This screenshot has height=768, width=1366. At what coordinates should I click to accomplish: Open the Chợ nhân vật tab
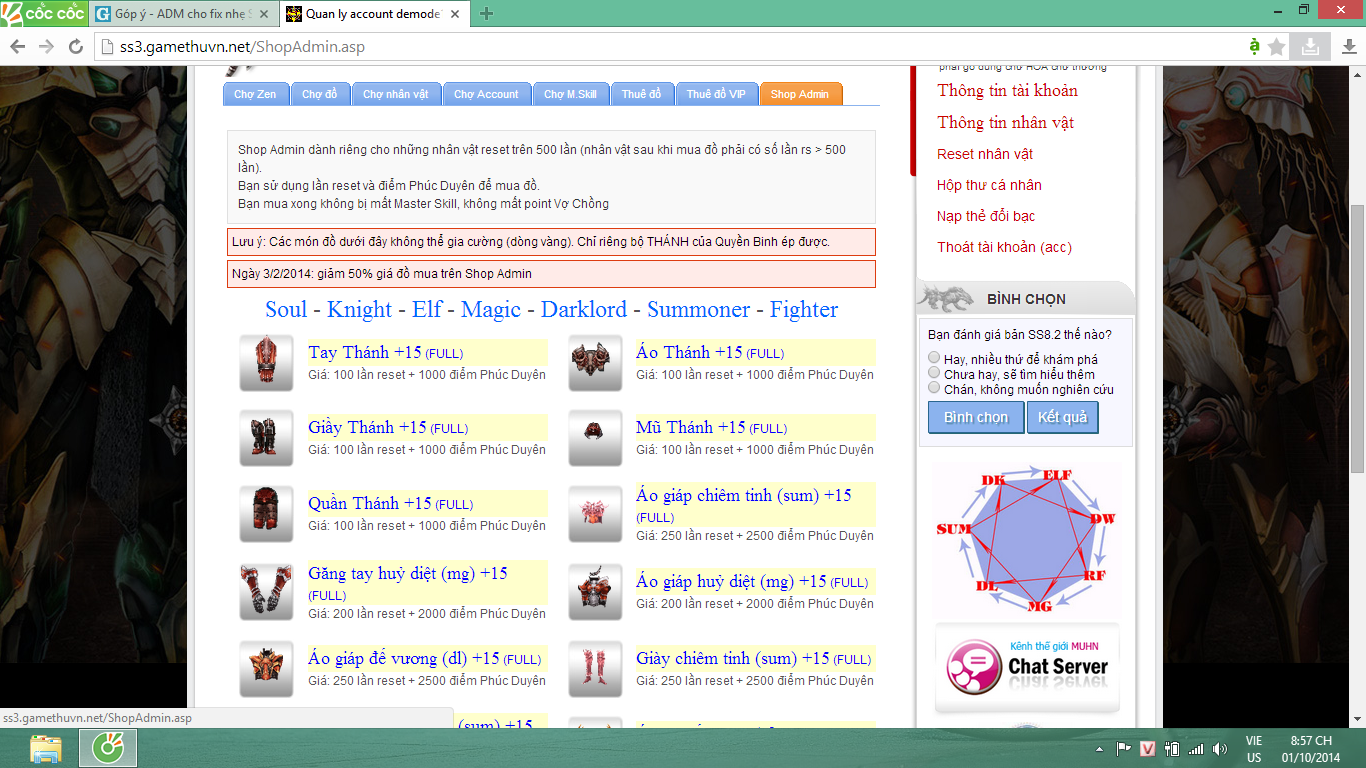395,94
